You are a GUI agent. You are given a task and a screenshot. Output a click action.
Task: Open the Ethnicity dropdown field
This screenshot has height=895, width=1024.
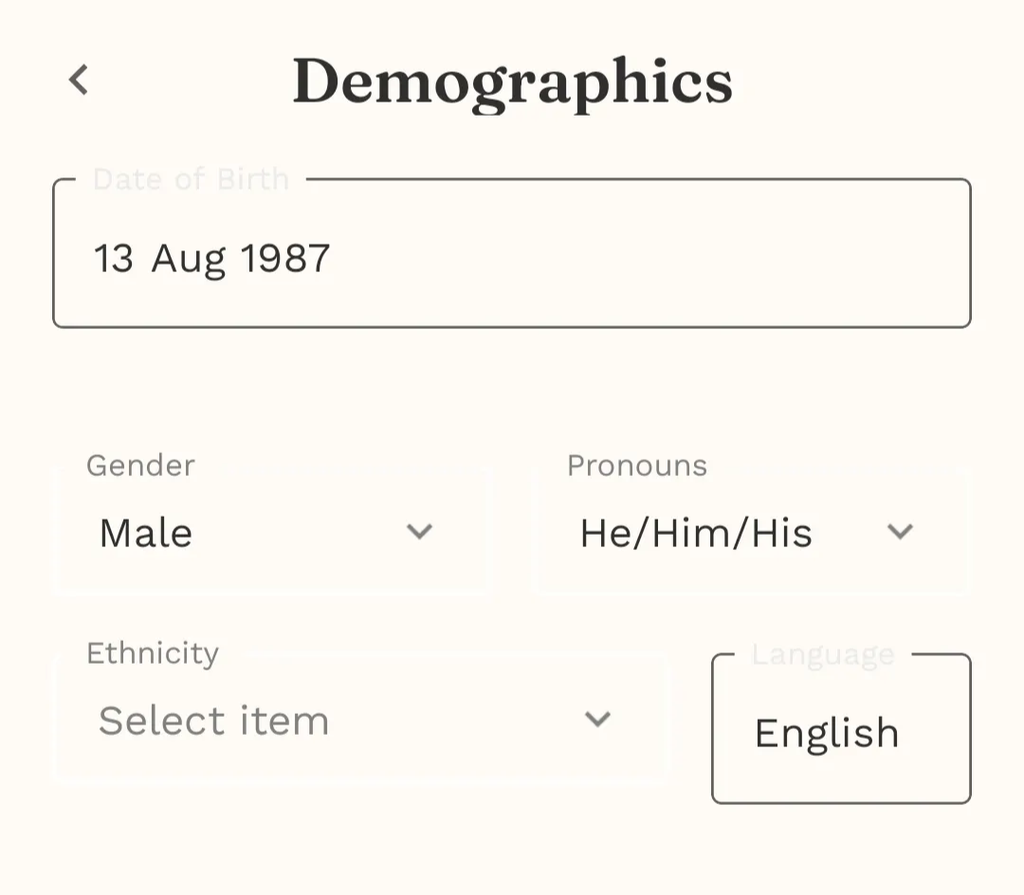point(362,720)
